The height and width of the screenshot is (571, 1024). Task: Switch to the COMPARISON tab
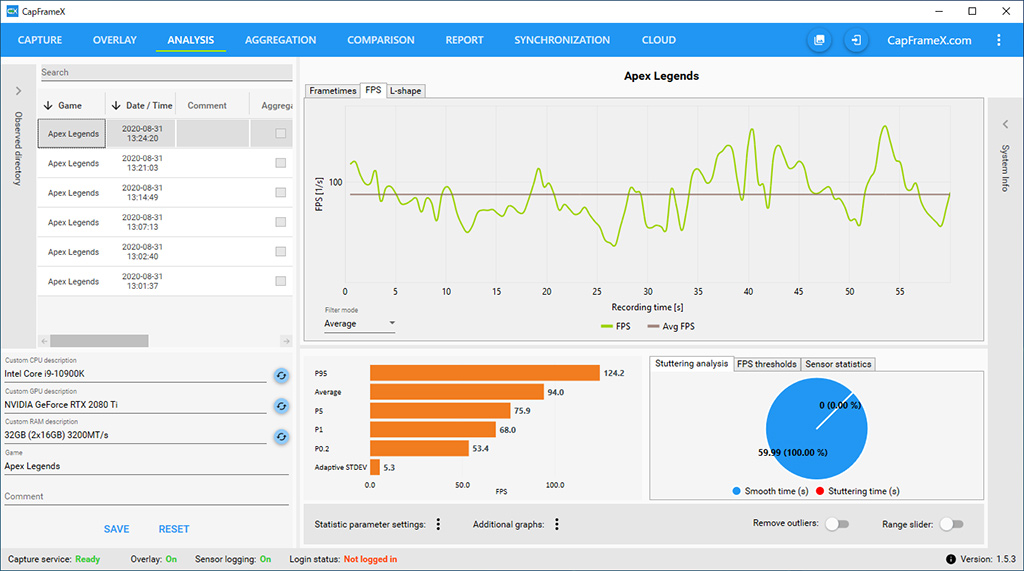(380, 41)
